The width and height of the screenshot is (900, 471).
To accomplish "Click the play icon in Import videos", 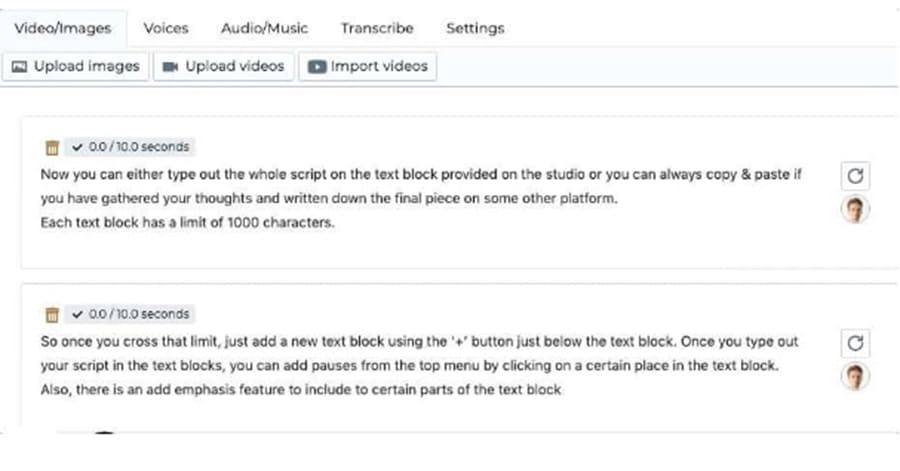I will pos(317,67).
